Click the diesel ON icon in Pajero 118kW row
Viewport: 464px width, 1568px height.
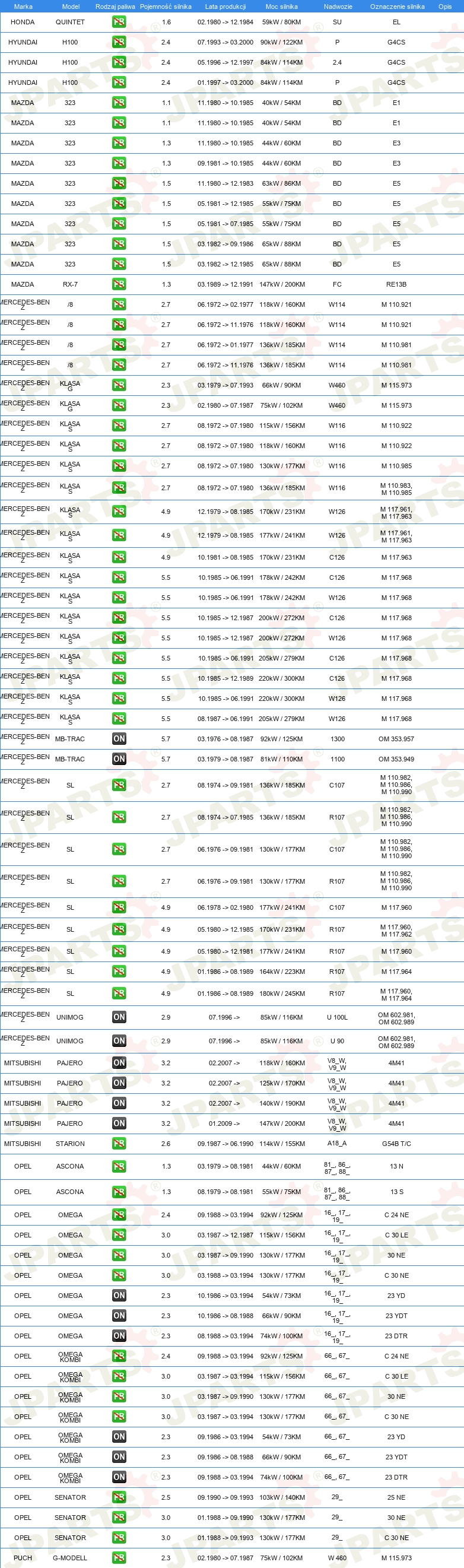pos(119,1063)
